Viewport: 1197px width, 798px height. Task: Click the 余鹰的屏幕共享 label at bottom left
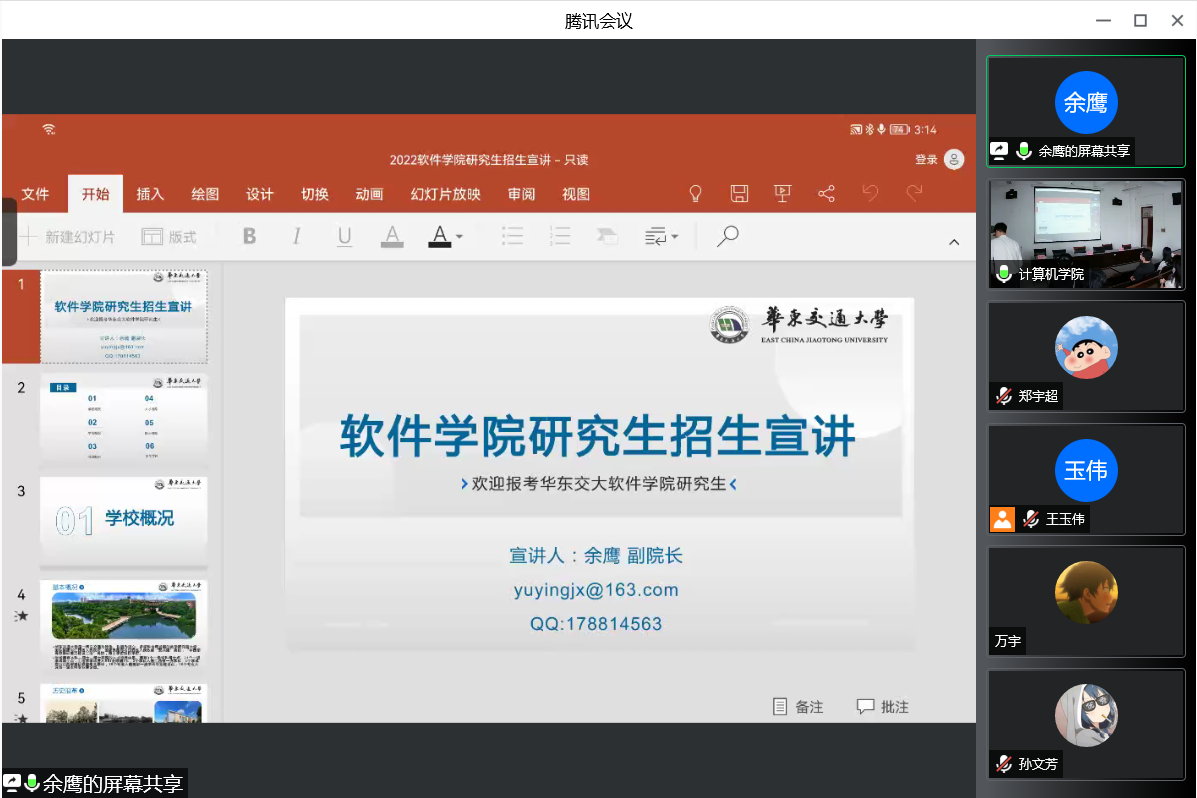[x=112, y=783]
